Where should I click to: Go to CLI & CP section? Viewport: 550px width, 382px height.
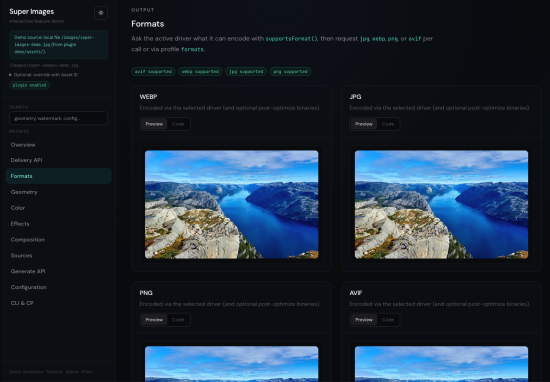(x=59, y=303)
